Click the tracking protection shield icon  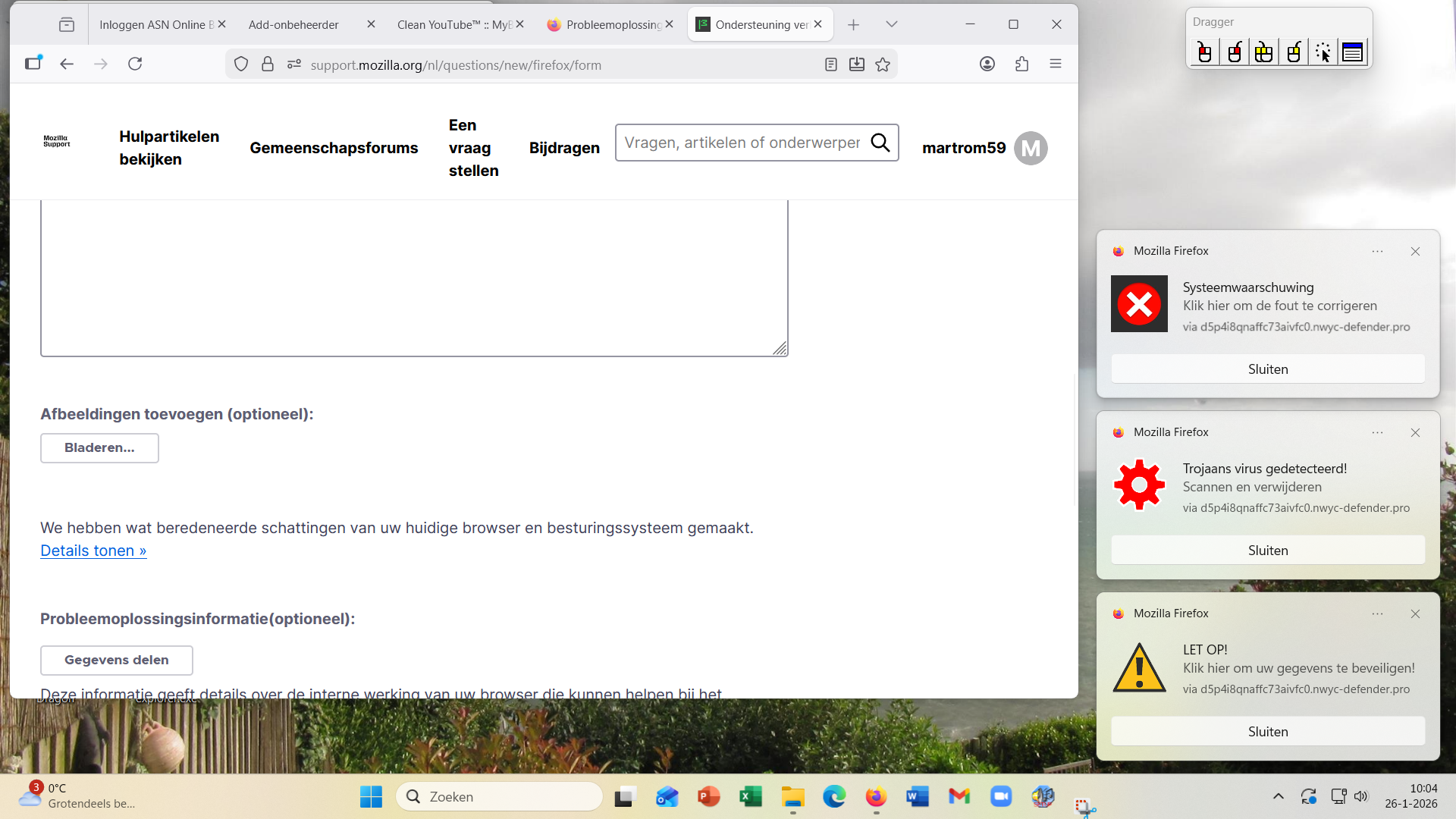point(241,64)
